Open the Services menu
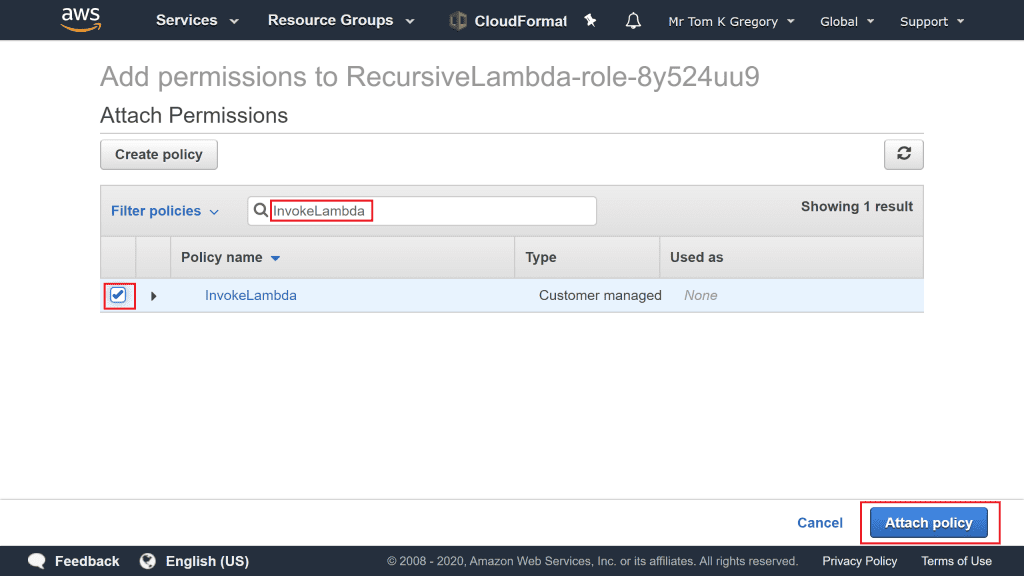Viewport: 1024px width, 576px height. pos(197,21)
